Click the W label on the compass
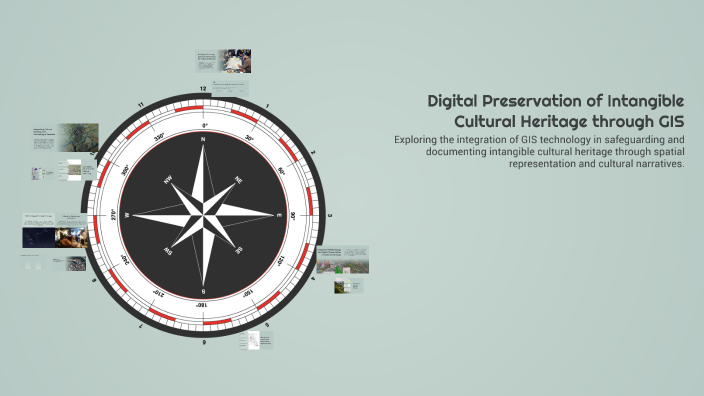The width and height of the screenshot is (704, 396). coord(127,216)
